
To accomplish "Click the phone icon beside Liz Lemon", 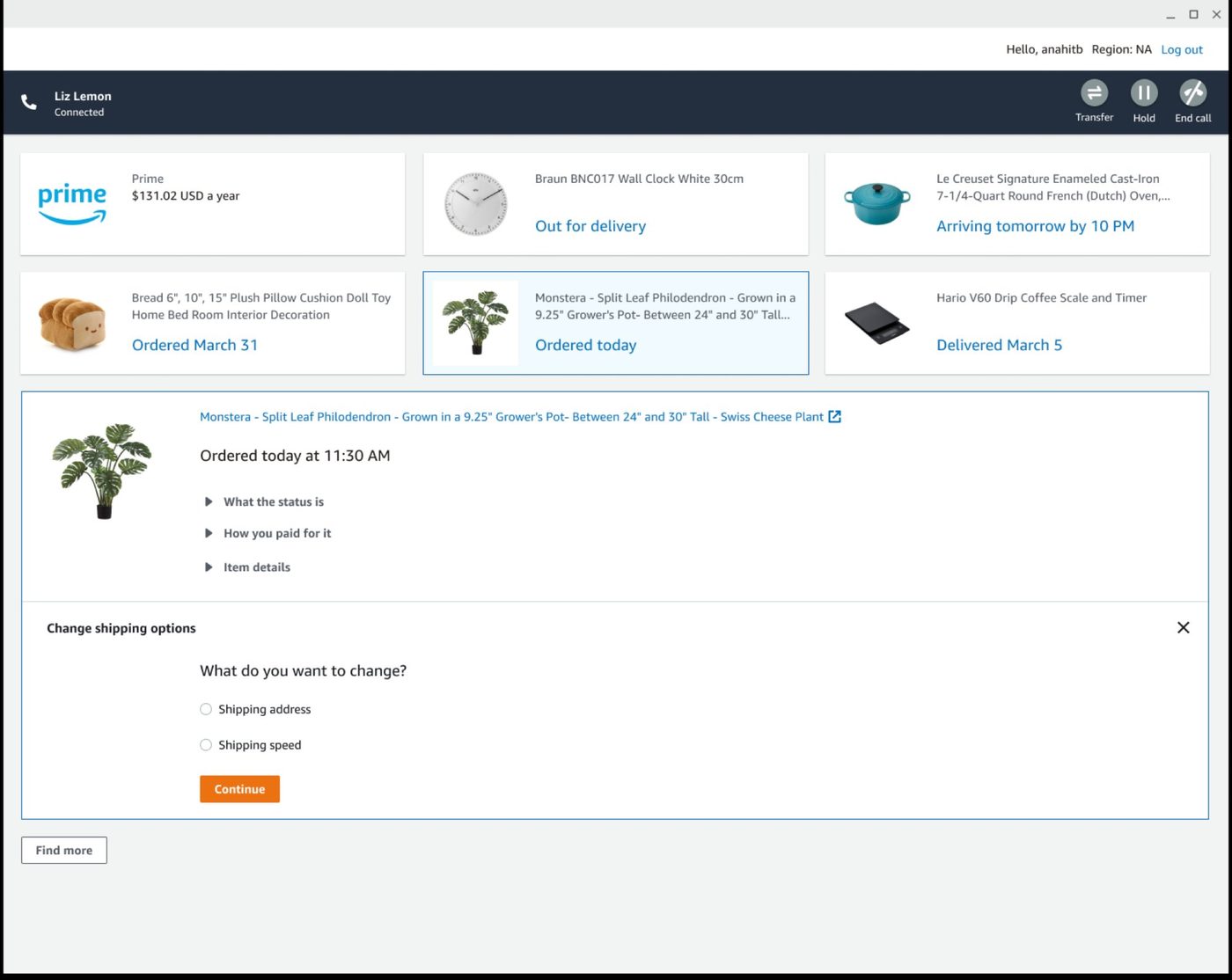I will pos(29,103).
